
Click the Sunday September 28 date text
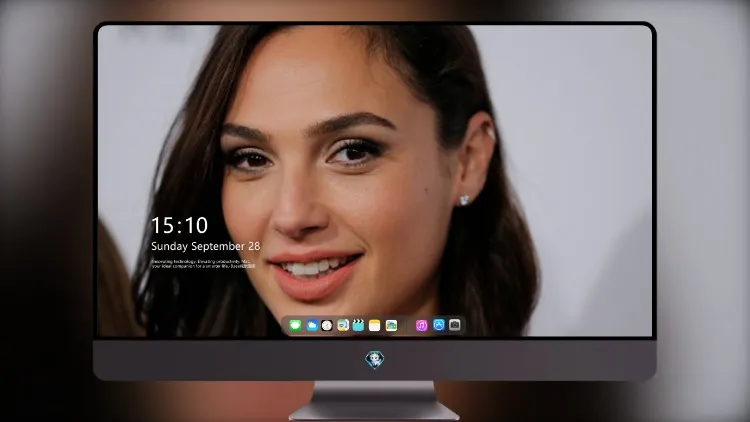click(206, 246)
